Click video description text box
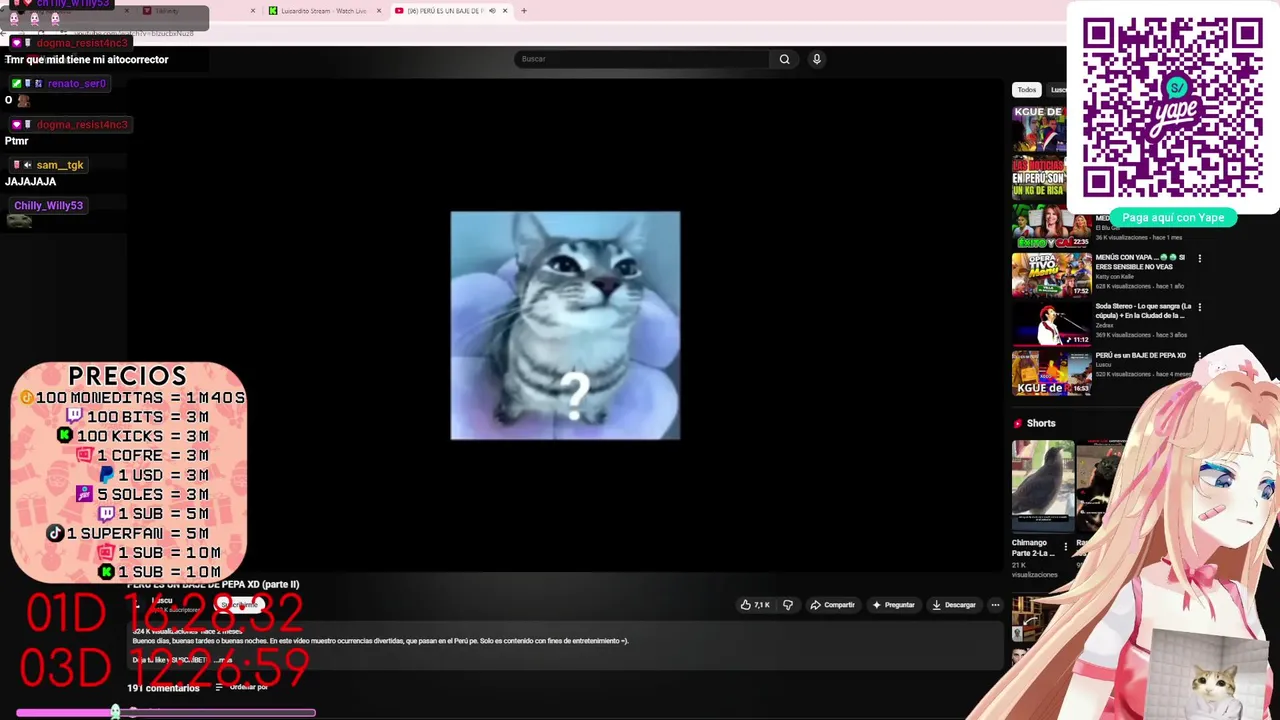The image size is (1280, 720). (565, 645)
